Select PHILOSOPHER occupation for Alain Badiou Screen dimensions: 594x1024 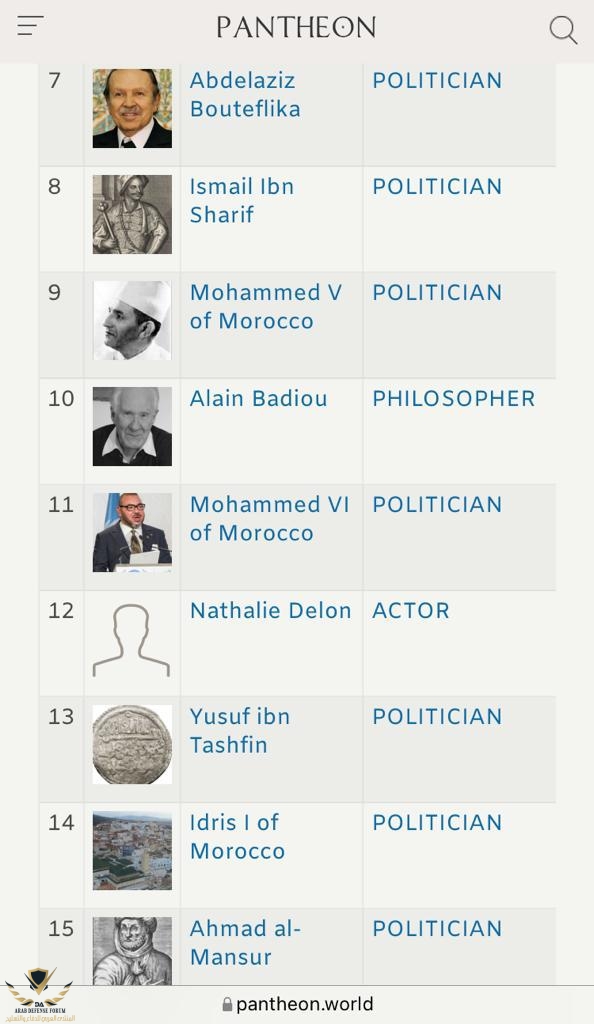click(454, 398)
